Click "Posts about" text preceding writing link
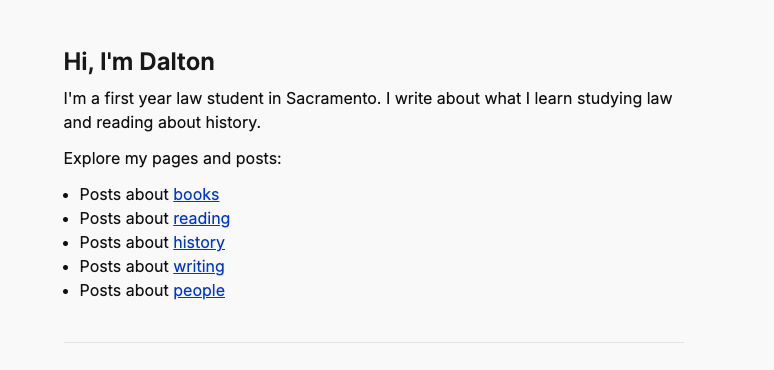This screenshot has height=370, width=774. [x=124, y=266]
